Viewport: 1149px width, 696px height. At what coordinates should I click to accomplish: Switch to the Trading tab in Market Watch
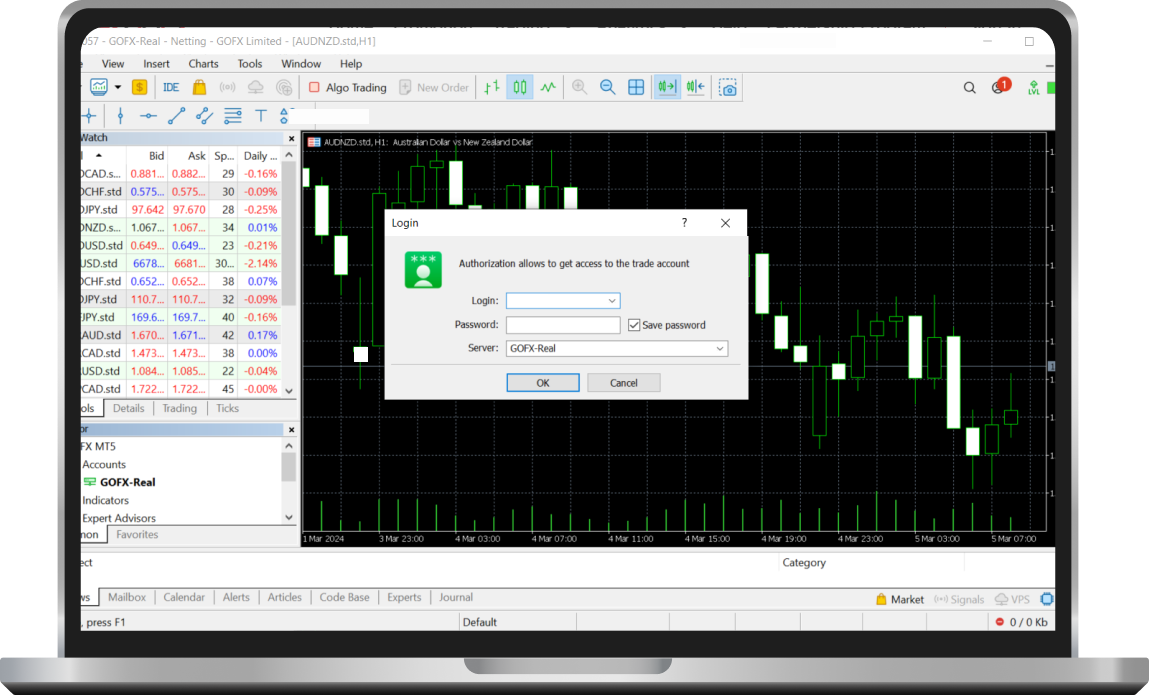point(180,408)
